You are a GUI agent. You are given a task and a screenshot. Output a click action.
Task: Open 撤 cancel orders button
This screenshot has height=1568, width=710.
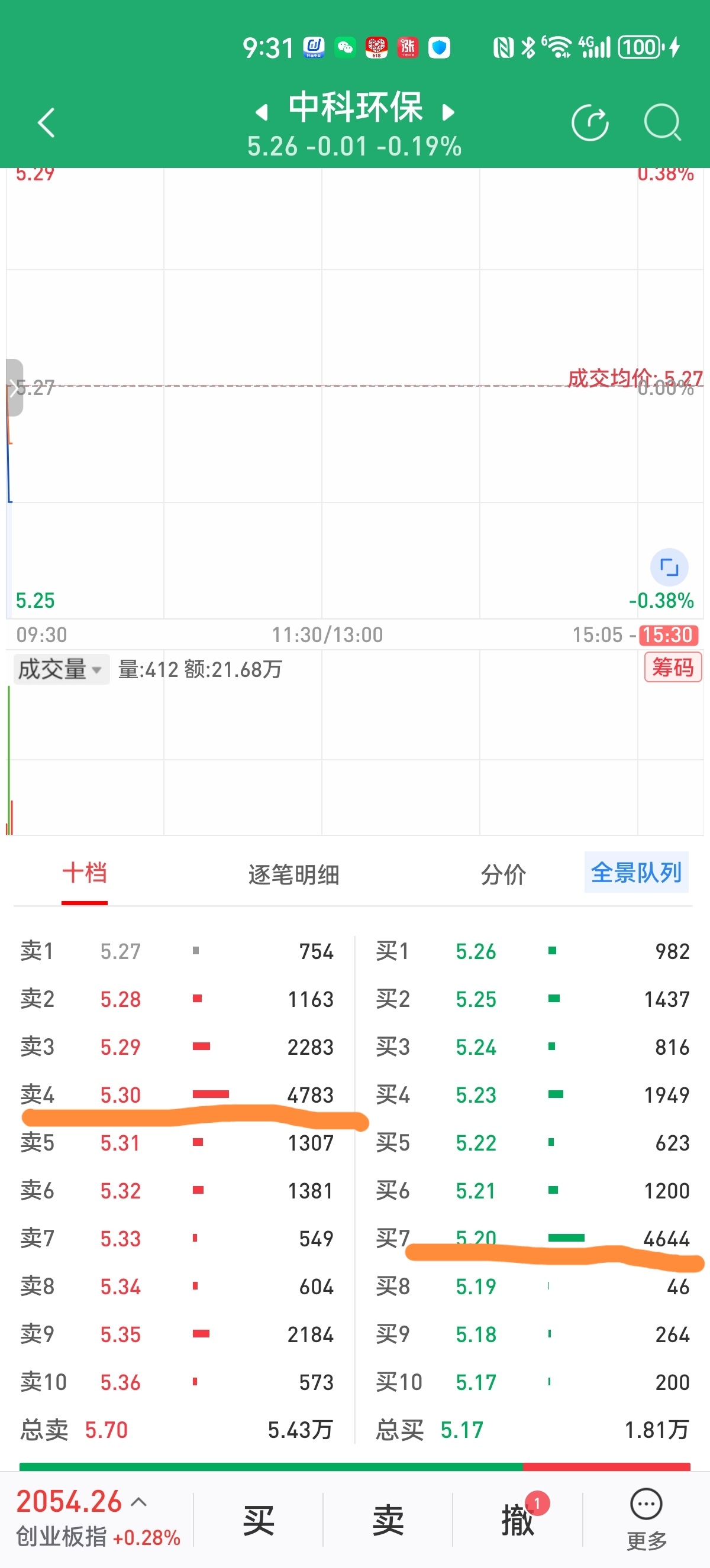point(518,1520)
